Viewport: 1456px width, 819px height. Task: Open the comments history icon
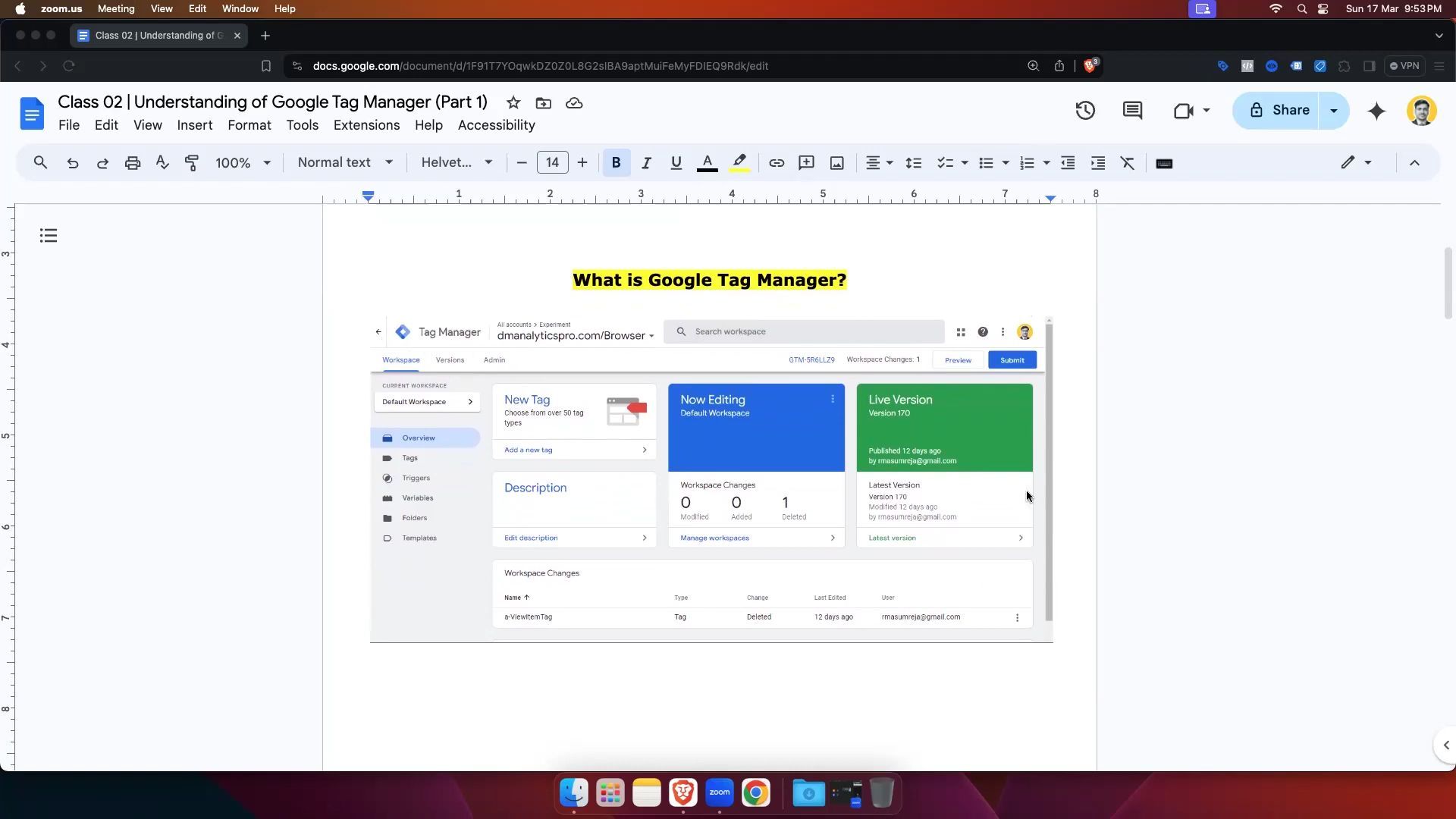1132,111
